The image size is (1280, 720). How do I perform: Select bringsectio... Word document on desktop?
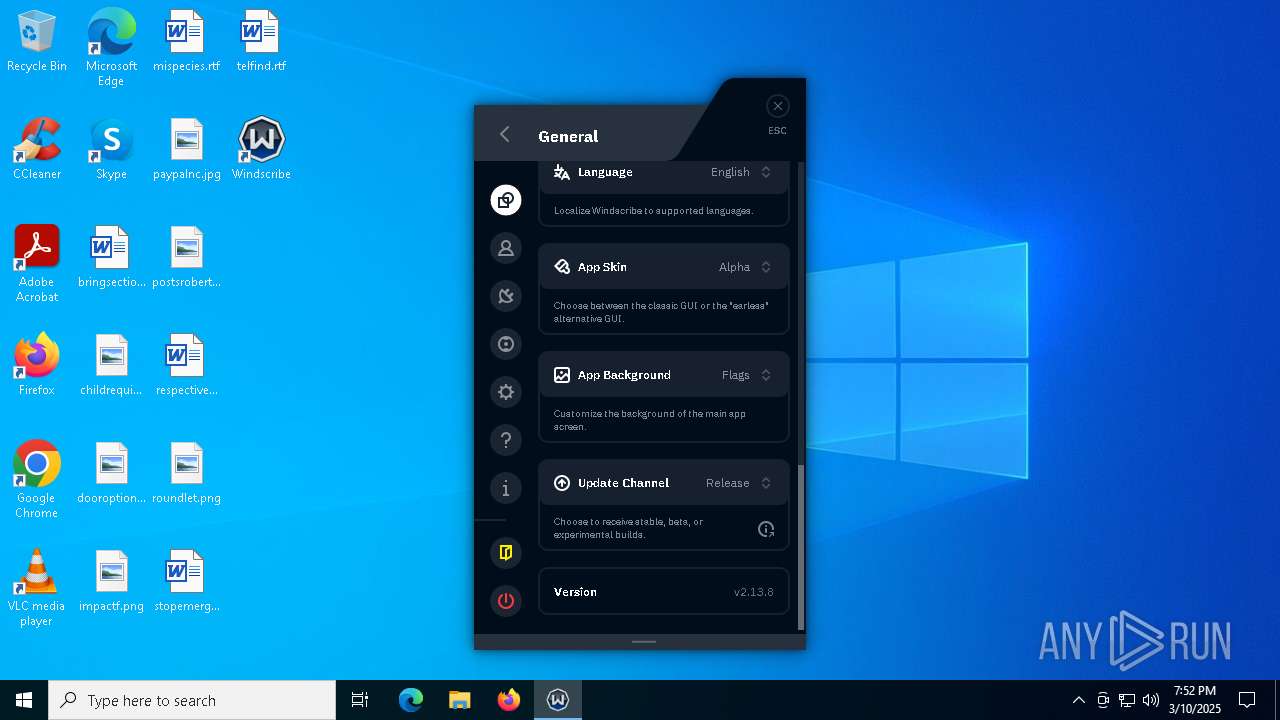(111, 258)
